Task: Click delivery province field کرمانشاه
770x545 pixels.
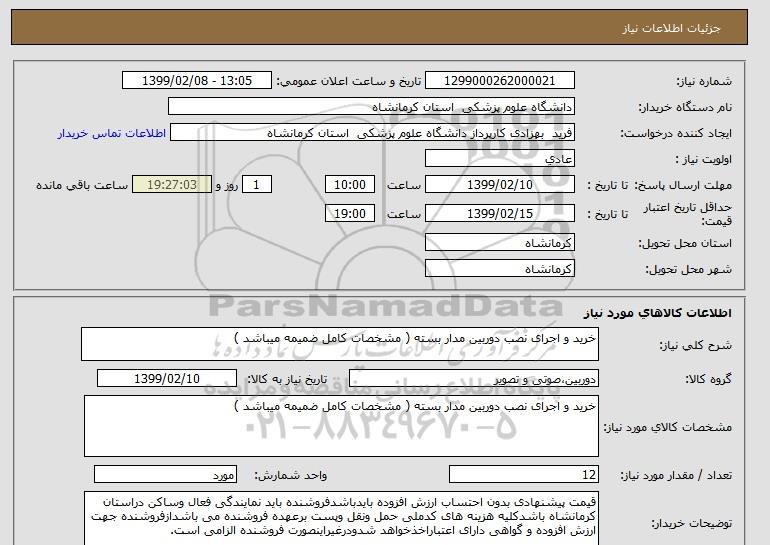Action: tap(499, 243)
